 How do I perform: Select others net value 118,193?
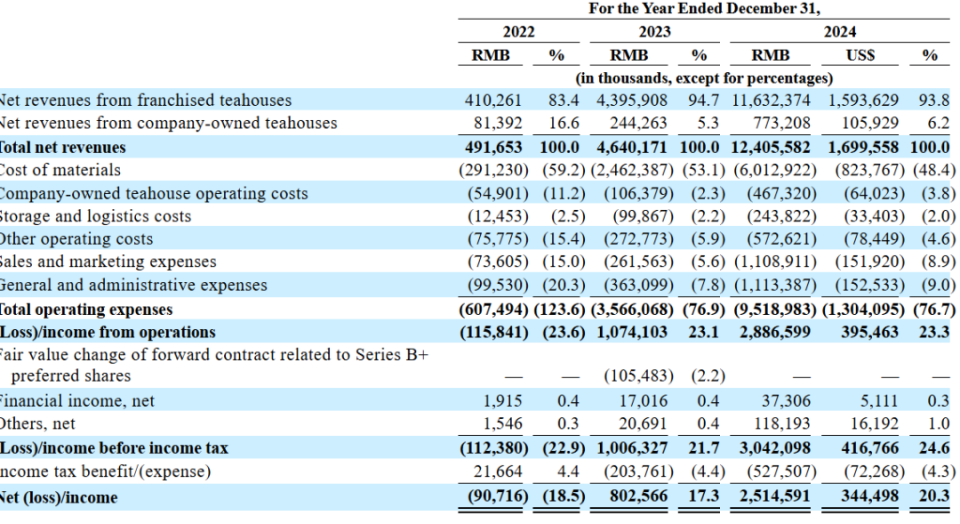coord(782,424)
